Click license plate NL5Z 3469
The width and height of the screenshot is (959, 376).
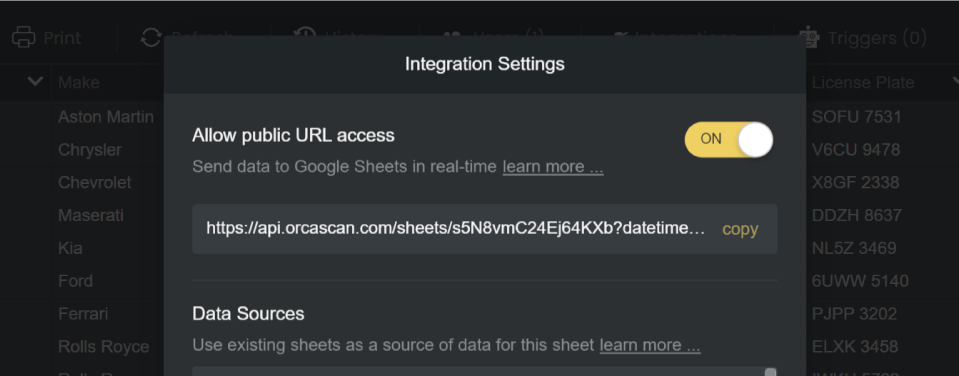854,248
